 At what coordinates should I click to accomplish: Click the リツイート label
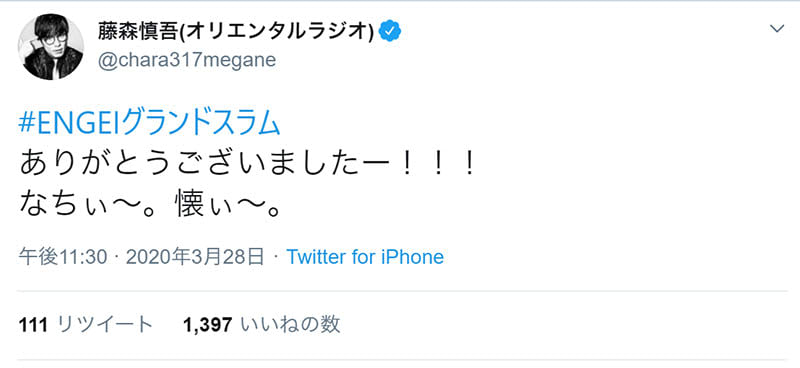pos(105,324)
